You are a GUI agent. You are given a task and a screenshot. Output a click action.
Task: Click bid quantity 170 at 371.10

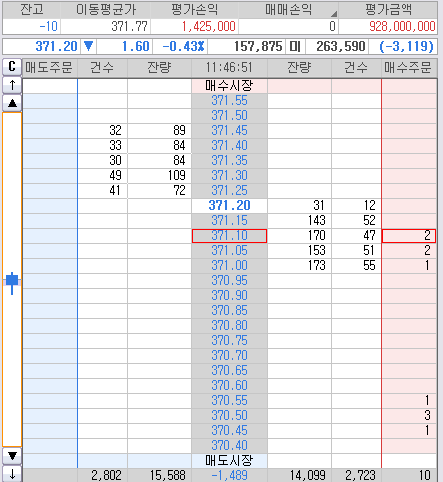299,236
